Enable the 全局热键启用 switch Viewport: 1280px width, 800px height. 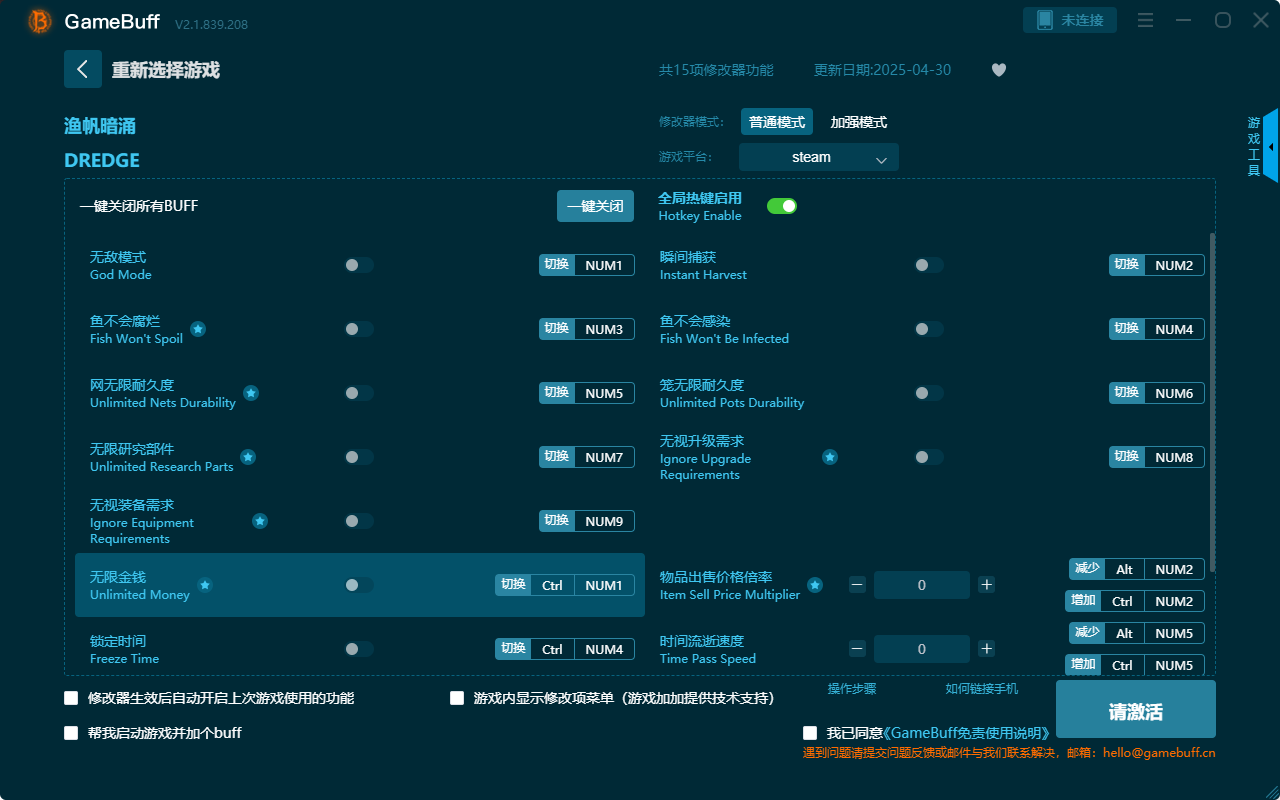[781, 206]
